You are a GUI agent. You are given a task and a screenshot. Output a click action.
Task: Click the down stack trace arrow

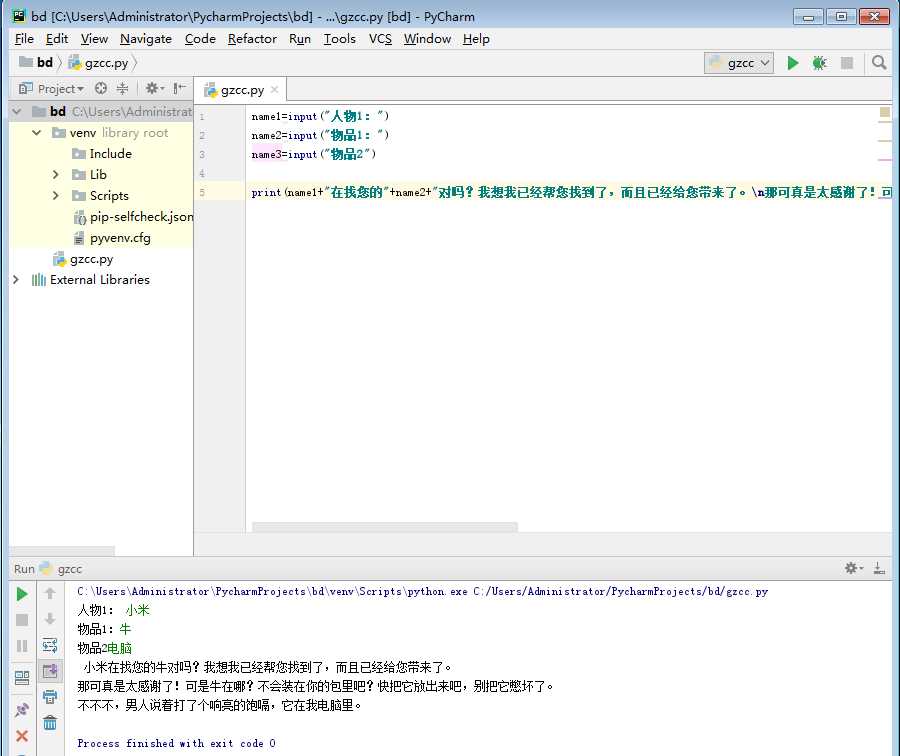(50, 619)
